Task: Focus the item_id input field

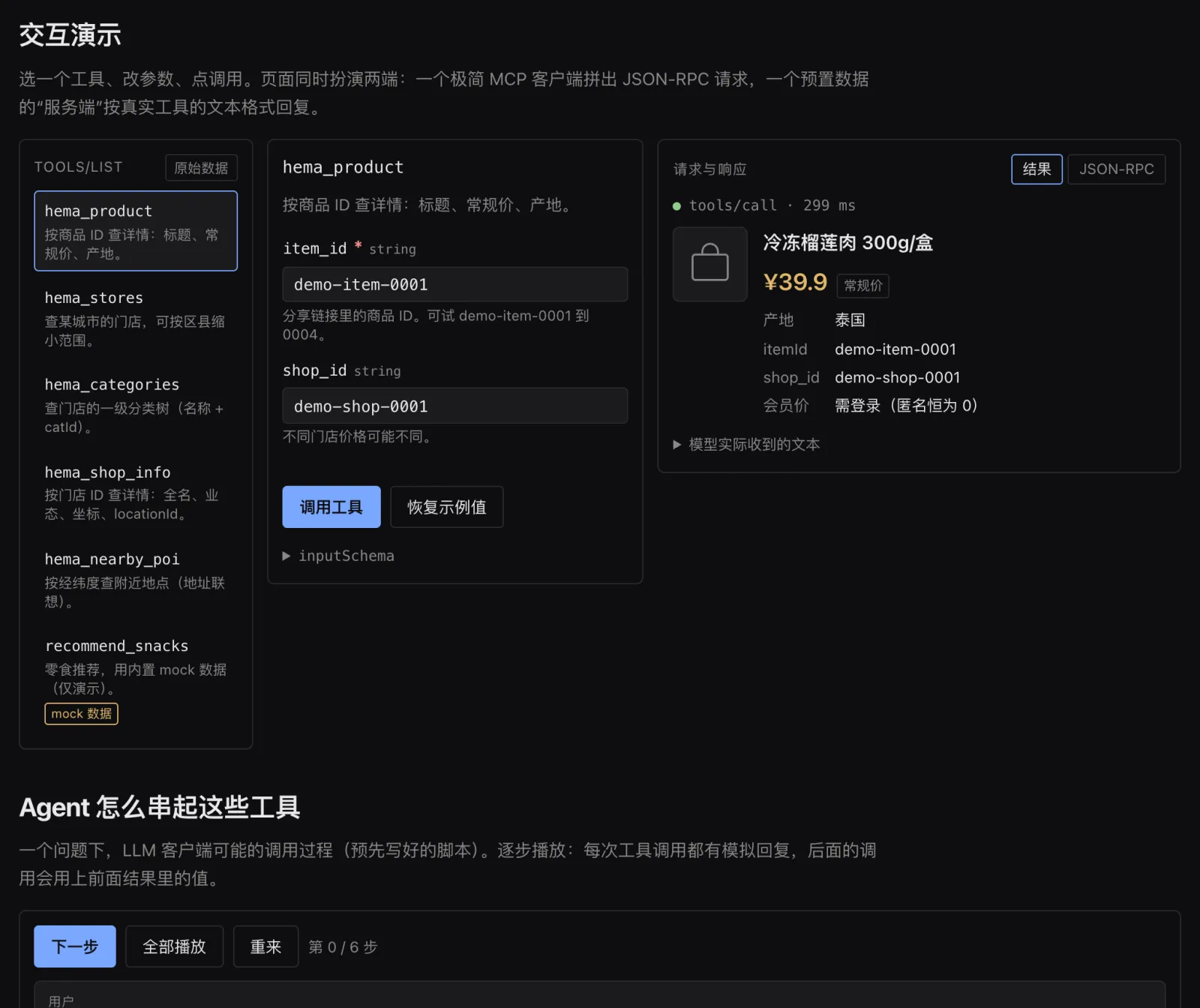Action: click(x=455, y=285)
